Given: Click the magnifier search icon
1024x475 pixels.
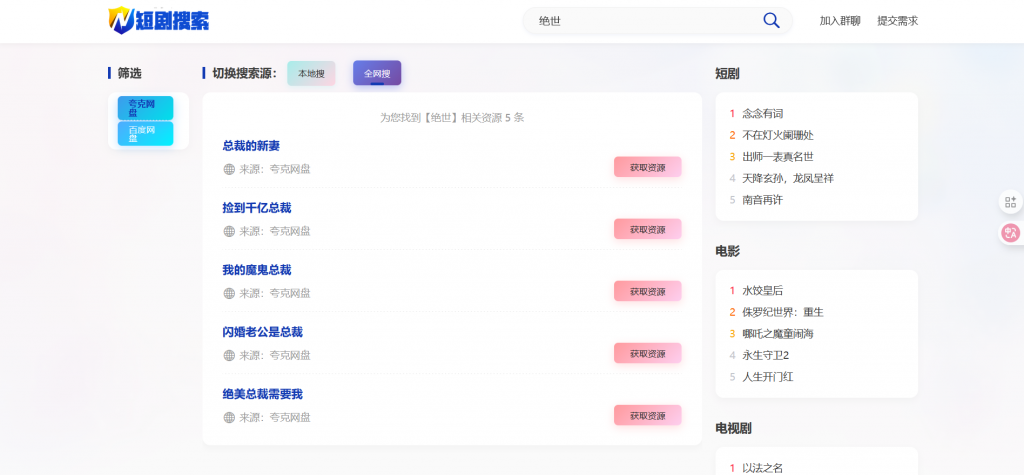Looking at the screenshot, I should click(x=771, y=21).
